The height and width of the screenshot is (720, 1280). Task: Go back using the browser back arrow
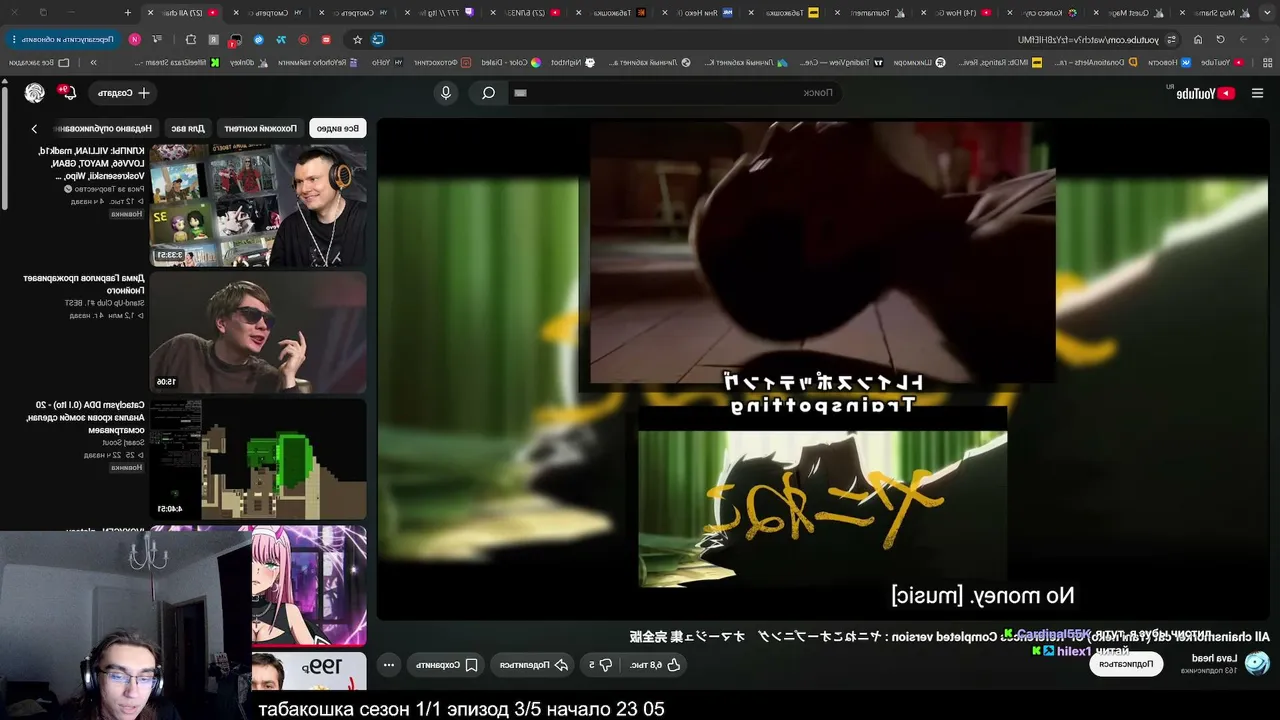tap(1264, 39)
